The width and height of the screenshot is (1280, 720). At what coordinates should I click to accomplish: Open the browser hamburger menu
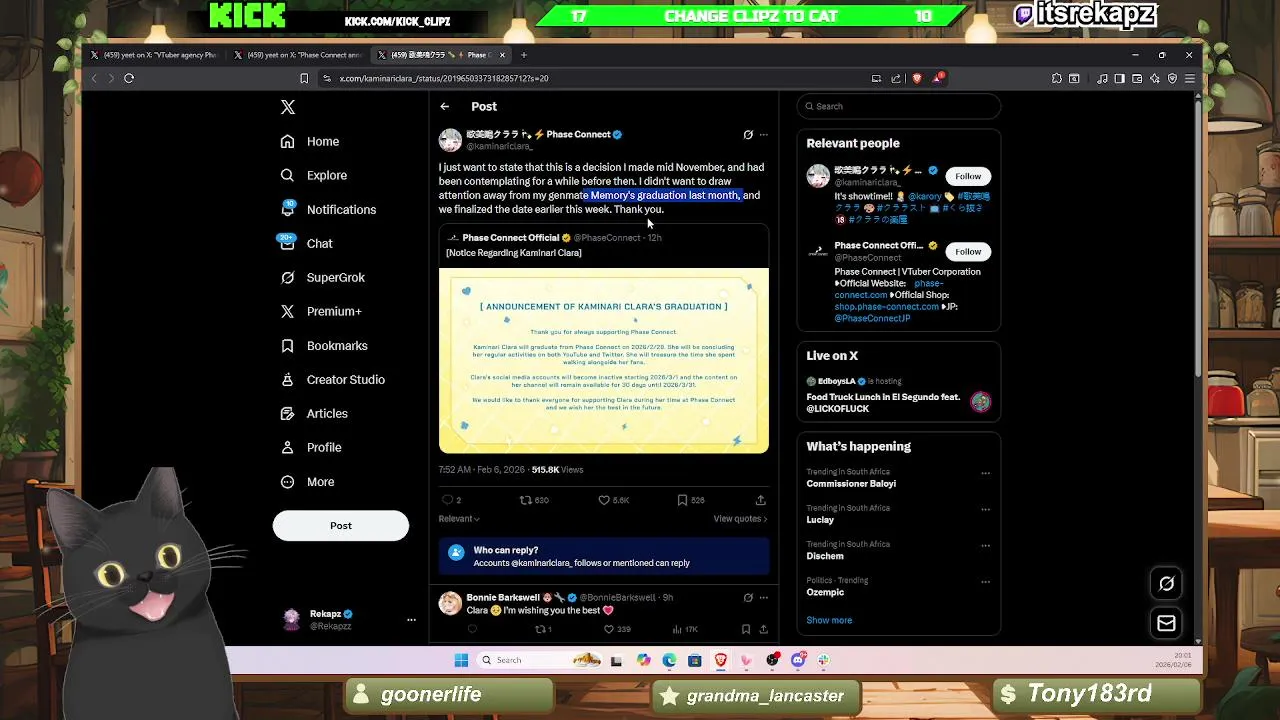pos(1189,78)
